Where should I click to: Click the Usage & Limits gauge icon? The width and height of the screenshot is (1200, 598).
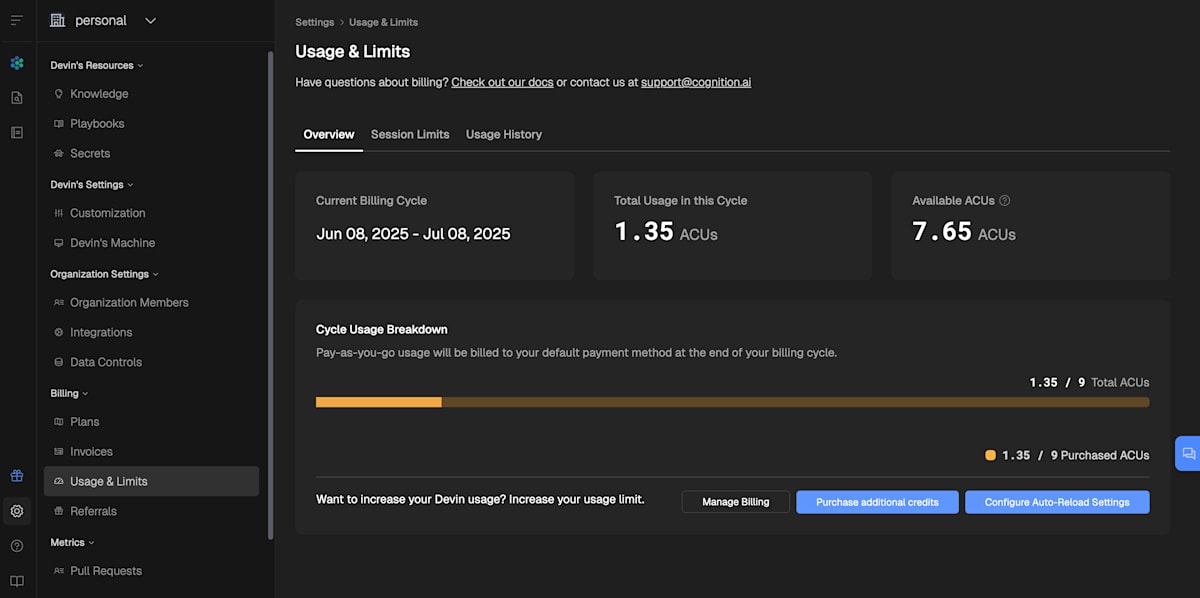point(59,482)
